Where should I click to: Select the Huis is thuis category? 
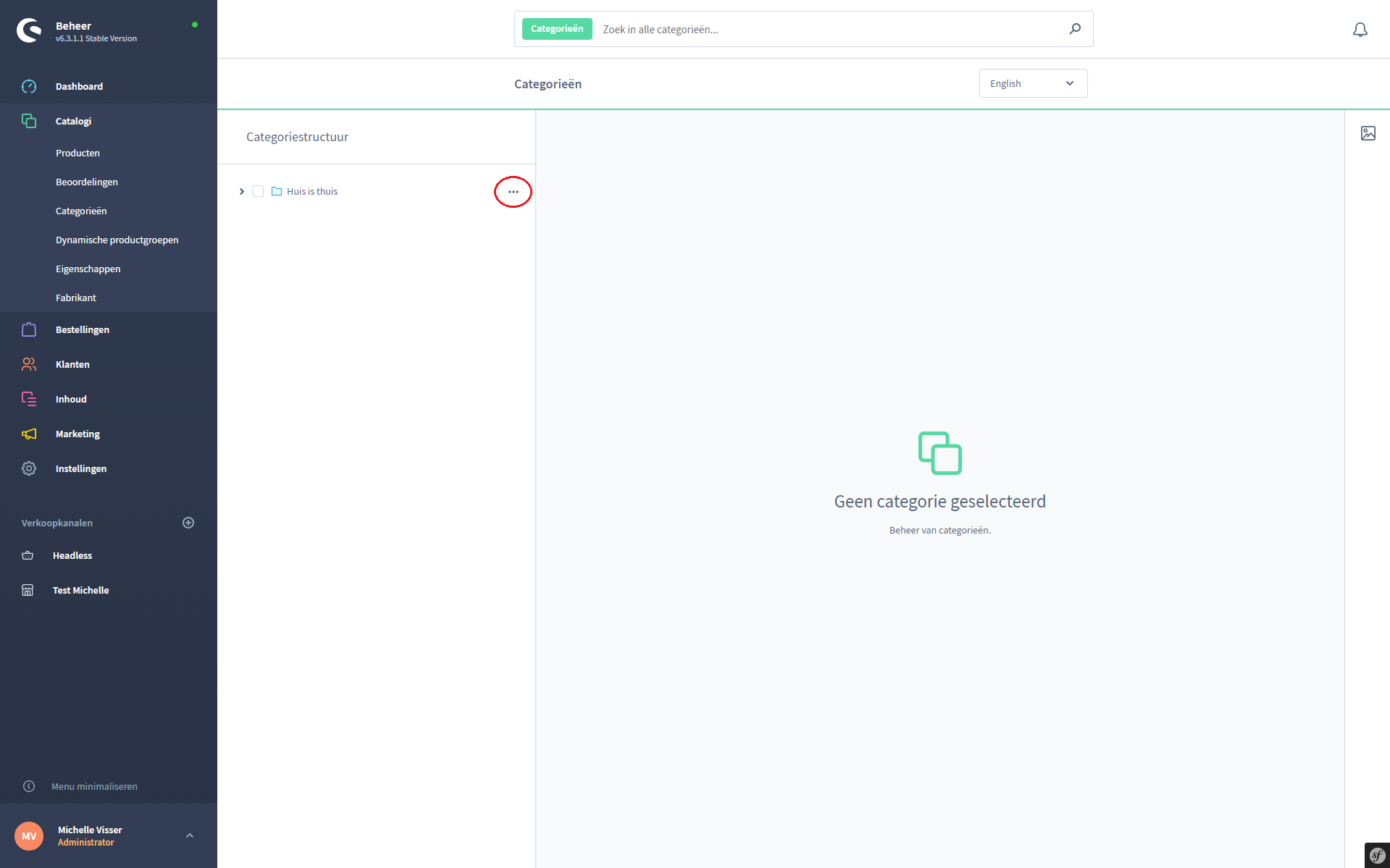312,191
